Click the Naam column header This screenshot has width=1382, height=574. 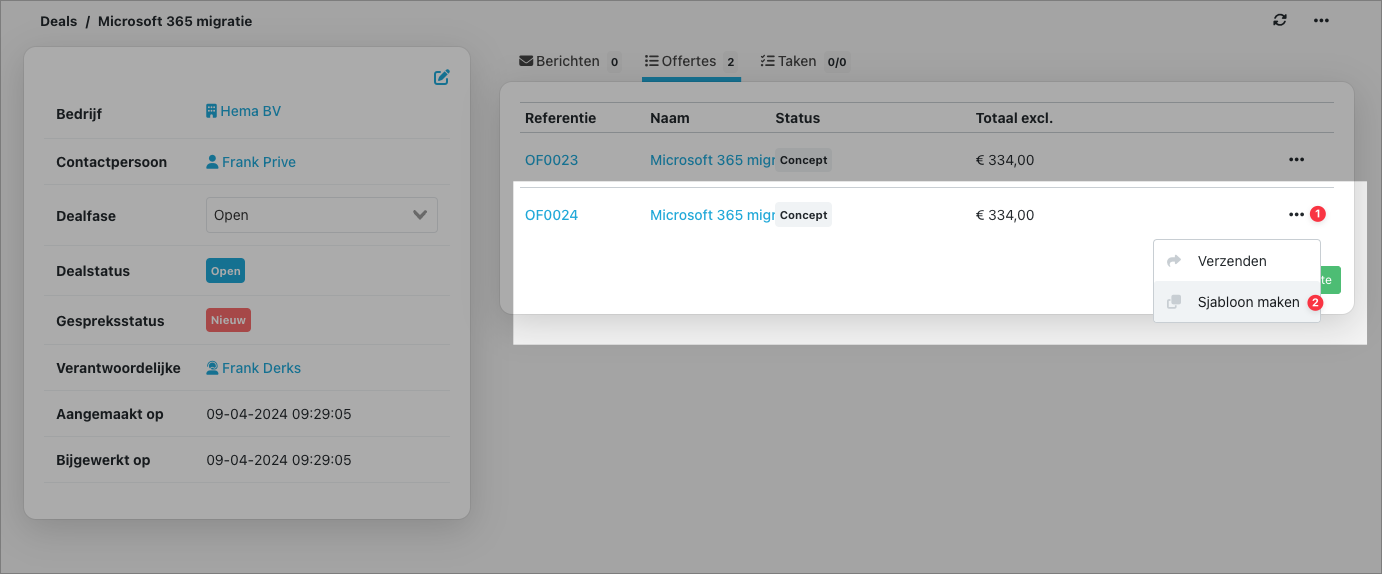670,118
